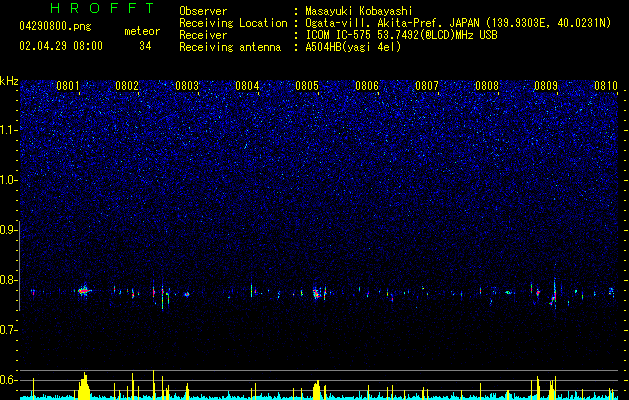Click the 0810 time marker
The height and width of the screenshot is (400, 629).
pos(606,86)
